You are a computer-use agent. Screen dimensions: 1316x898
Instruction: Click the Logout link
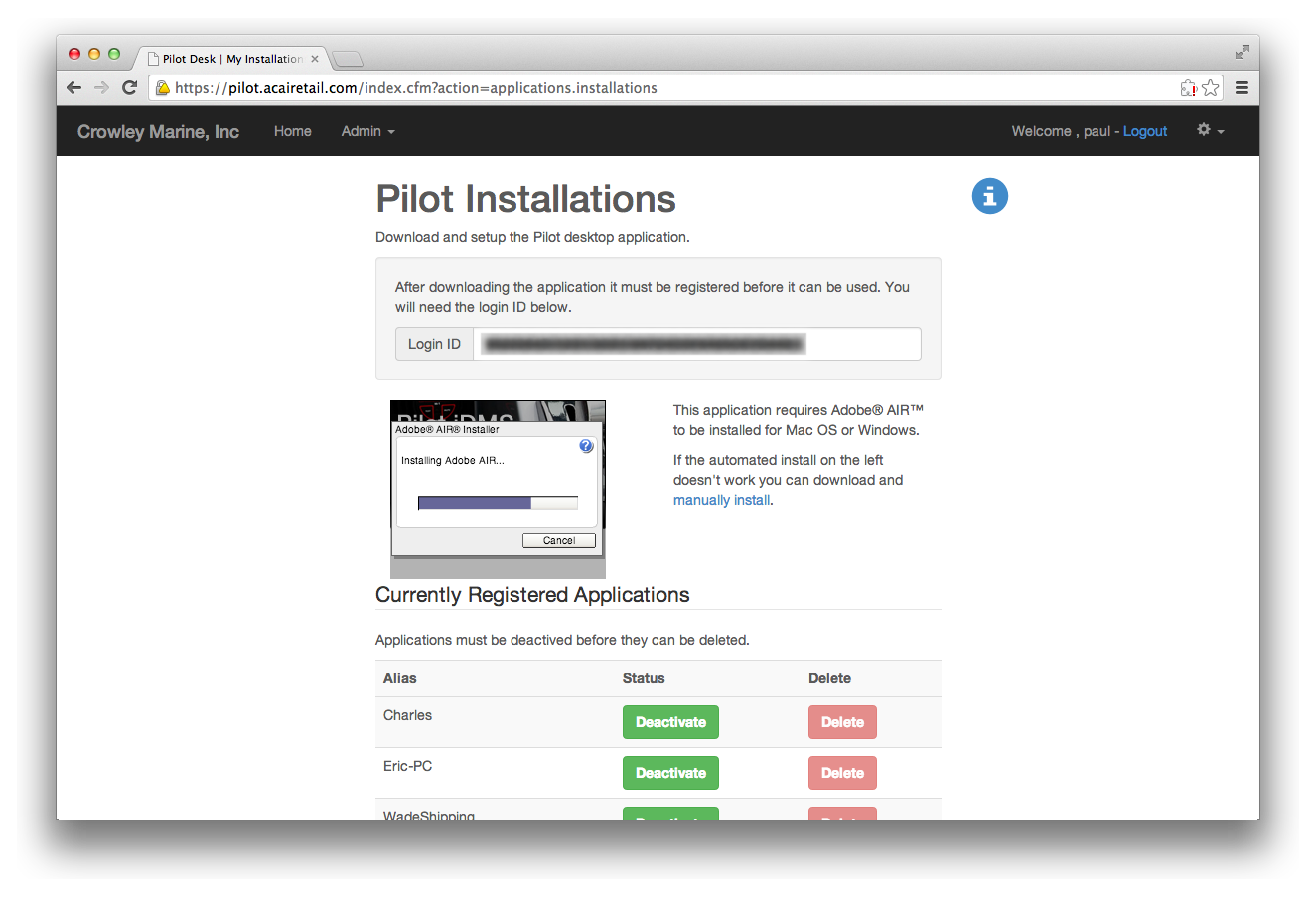click(1145, 131)
